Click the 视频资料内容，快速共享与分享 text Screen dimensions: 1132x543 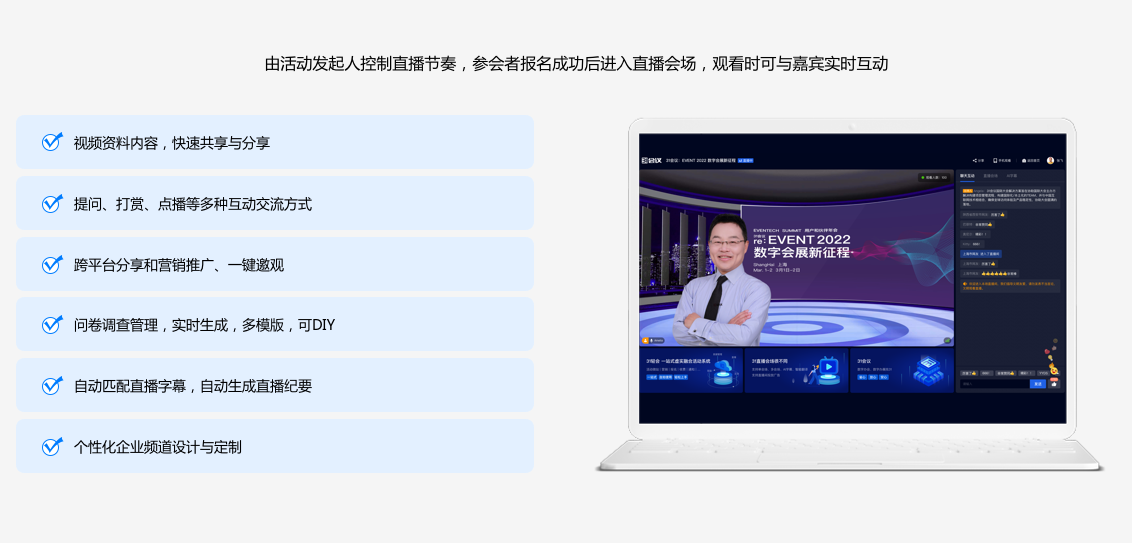[172, 142]
